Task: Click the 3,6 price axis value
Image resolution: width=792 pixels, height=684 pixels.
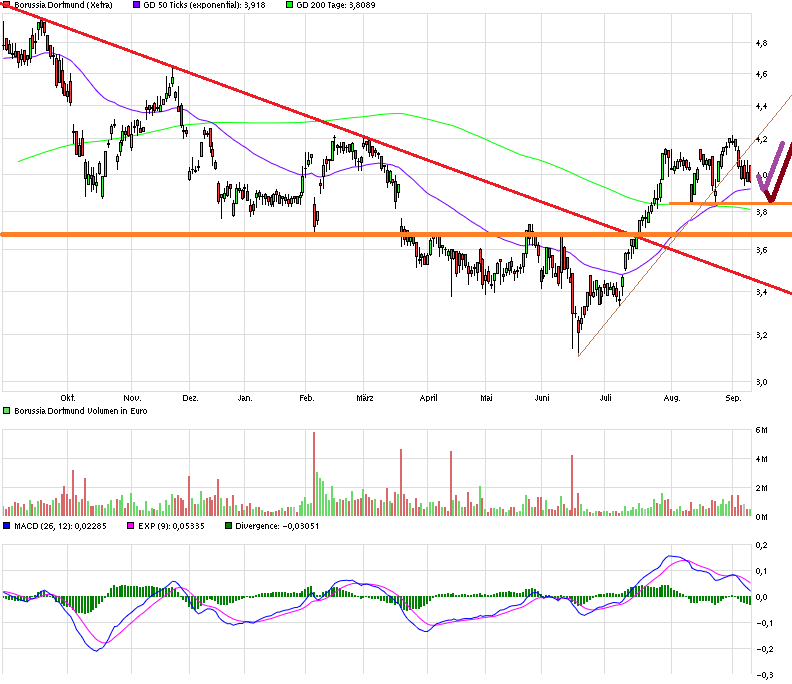Action: click(x=761, y=251)
